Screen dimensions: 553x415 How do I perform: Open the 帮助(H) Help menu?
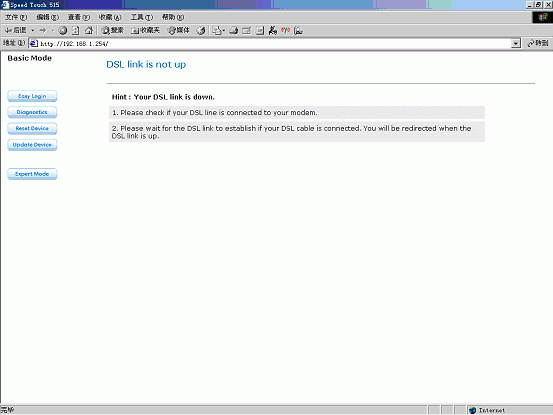click(173, 17)
